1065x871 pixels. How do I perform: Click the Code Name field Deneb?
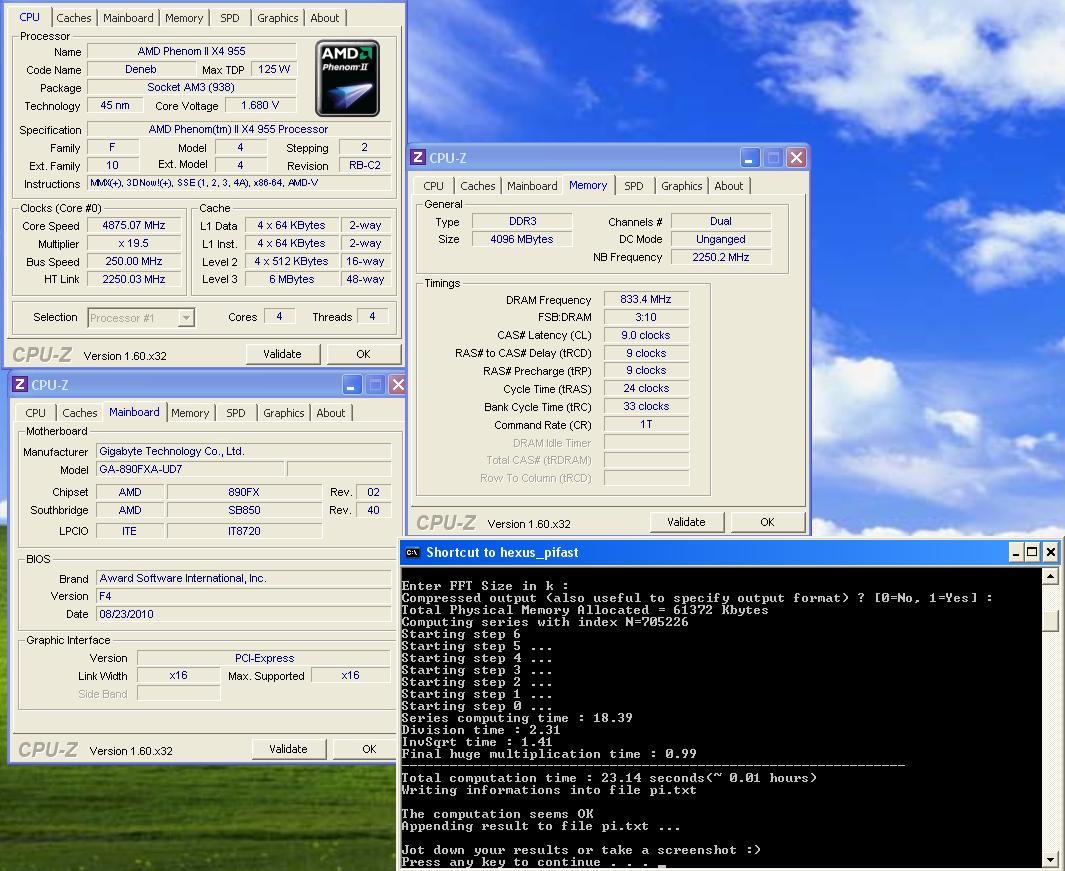point(141,69)
